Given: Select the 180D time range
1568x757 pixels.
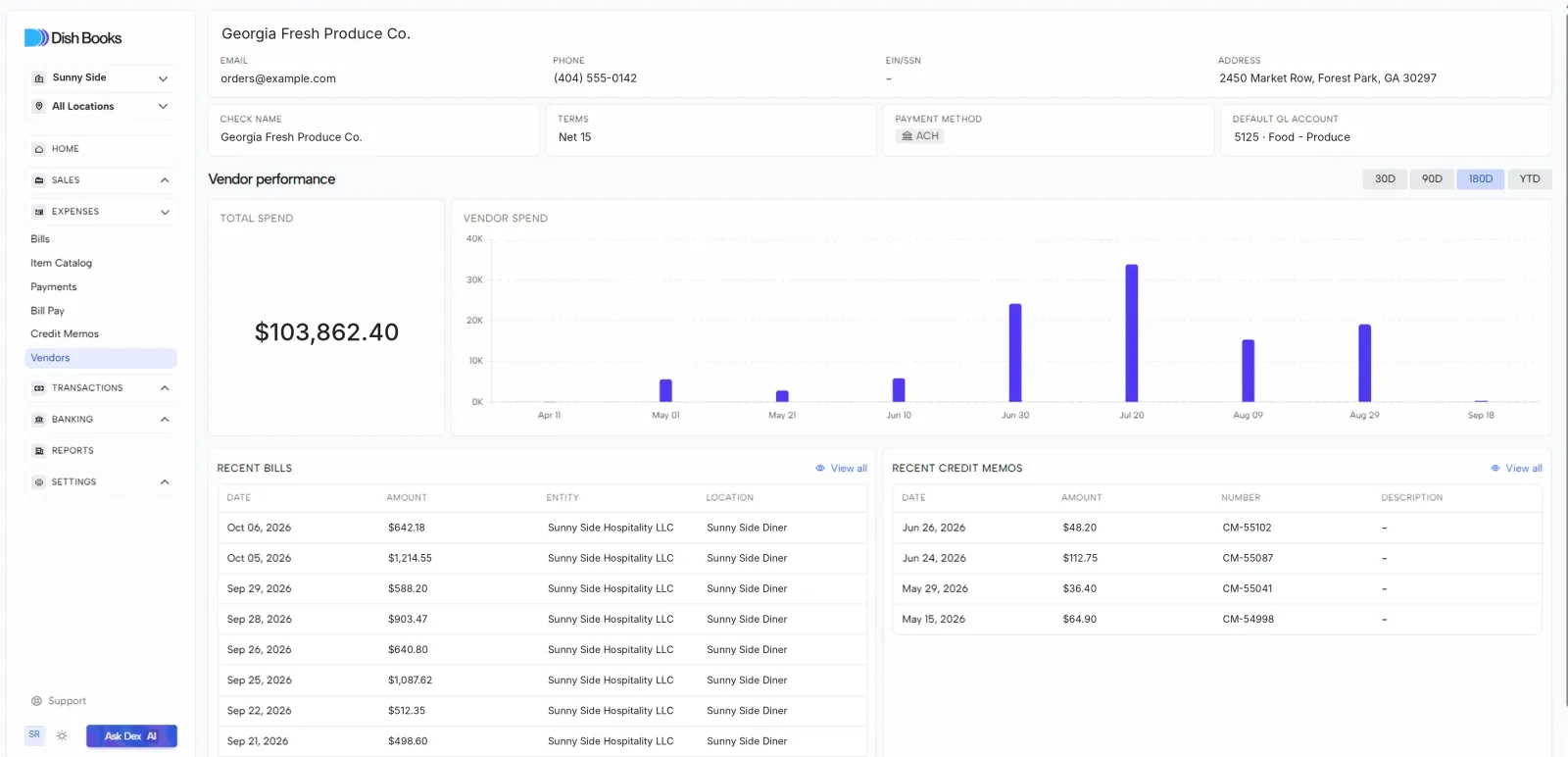Looking at the screenshot, I should coord(1480,179).
